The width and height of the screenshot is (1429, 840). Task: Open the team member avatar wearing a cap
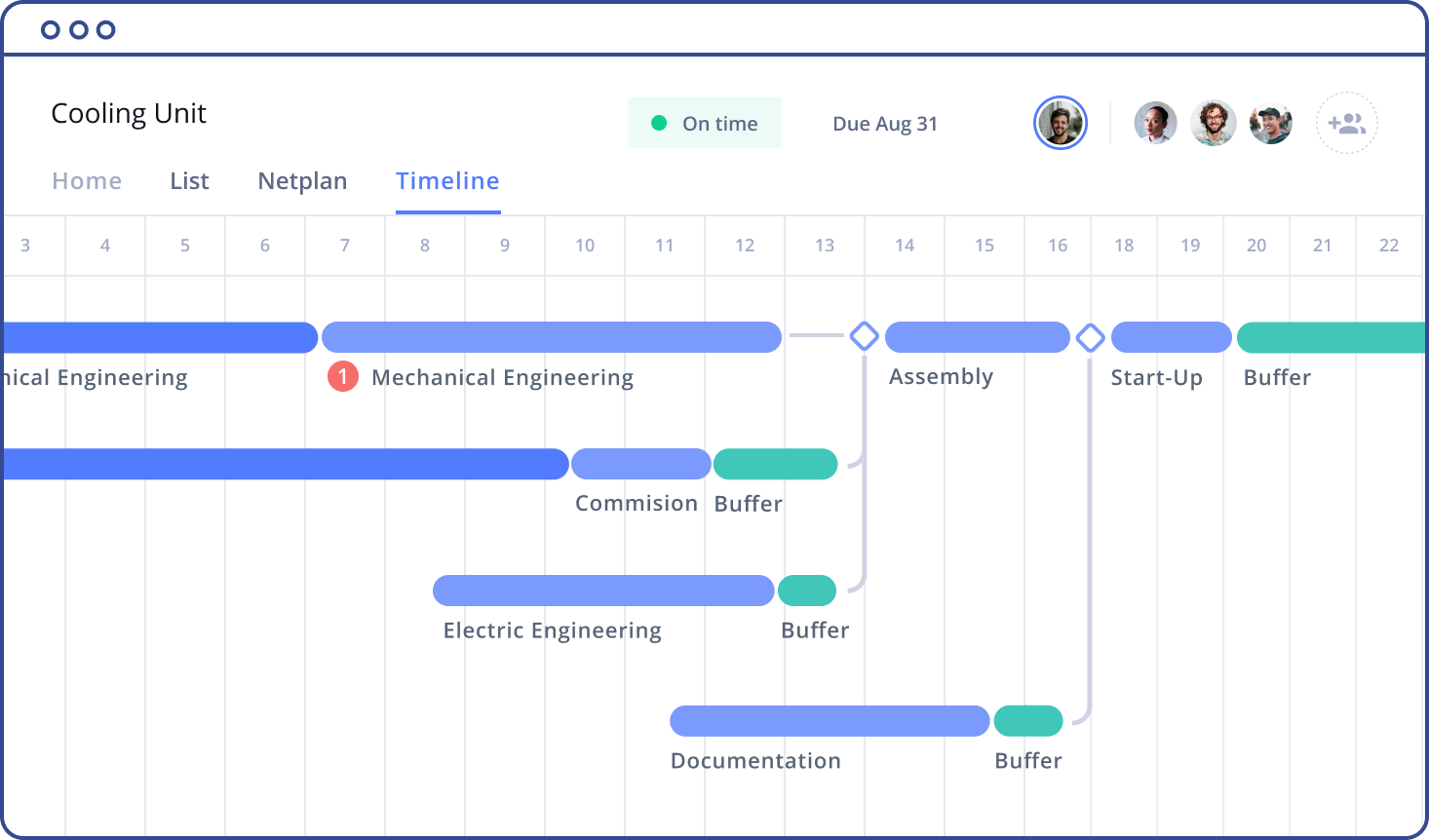(1270, 124)
